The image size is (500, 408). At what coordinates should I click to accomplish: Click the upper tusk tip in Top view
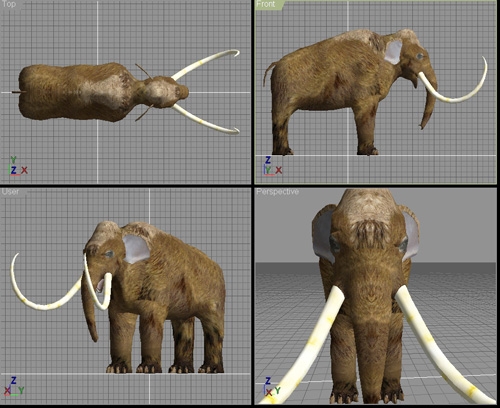236,52
